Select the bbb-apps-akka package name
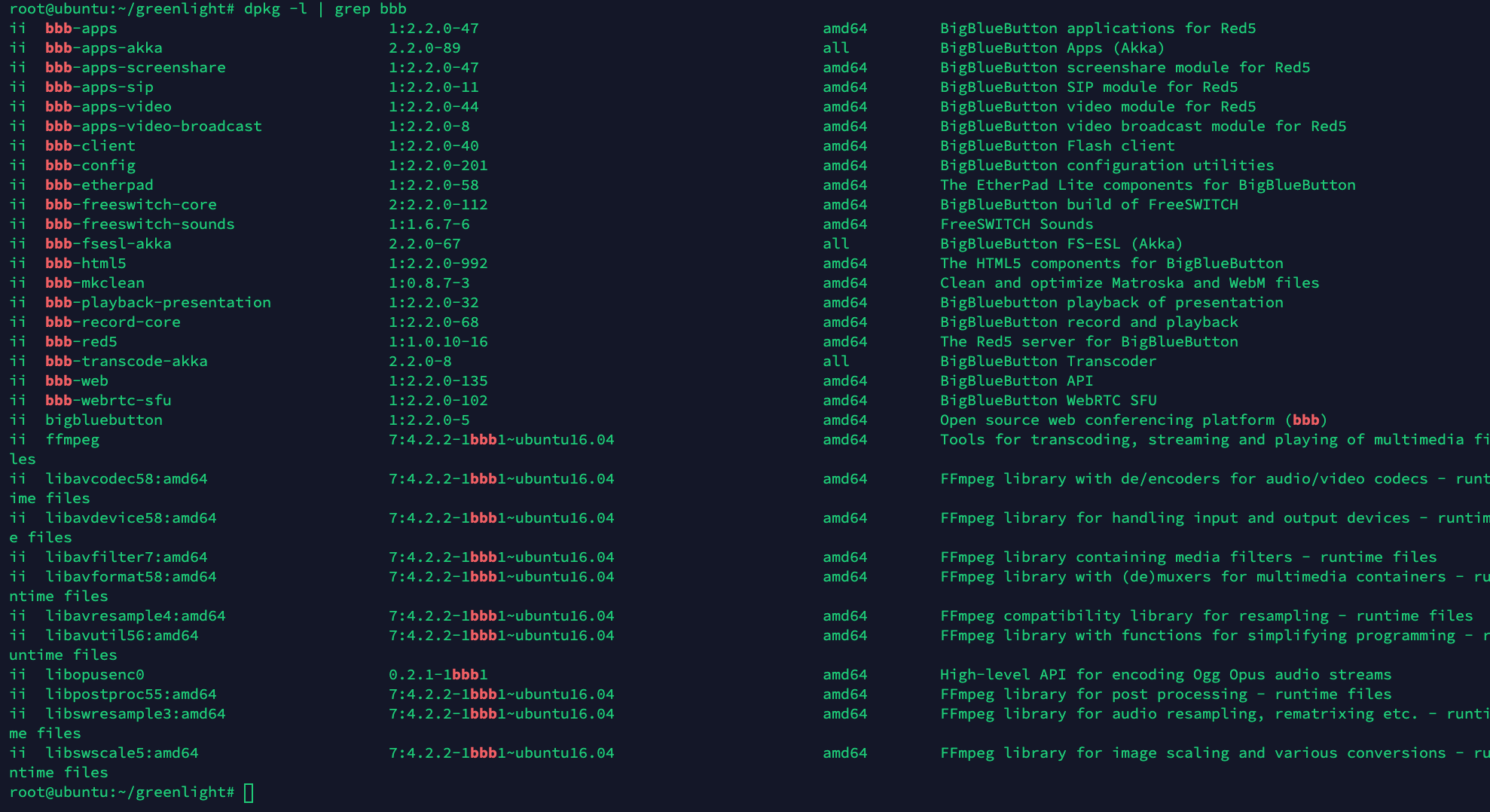The height and width of the screenshot is (812, 1490). tap(104, 48)
